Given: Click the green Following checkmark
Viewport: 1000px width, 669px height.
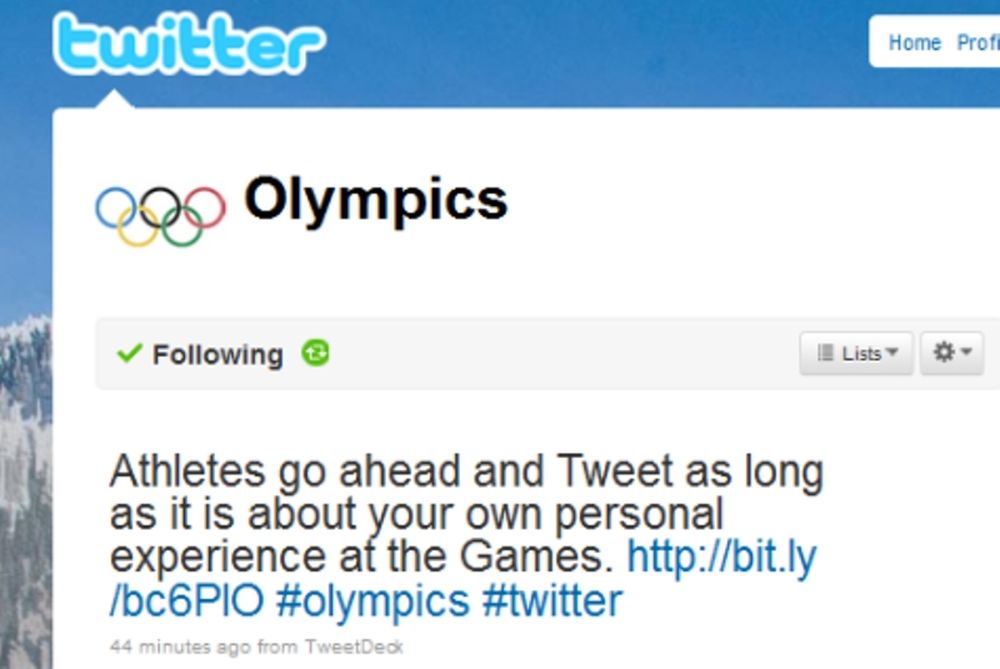Looking at the screenshot, I should (x=129, y=353).
